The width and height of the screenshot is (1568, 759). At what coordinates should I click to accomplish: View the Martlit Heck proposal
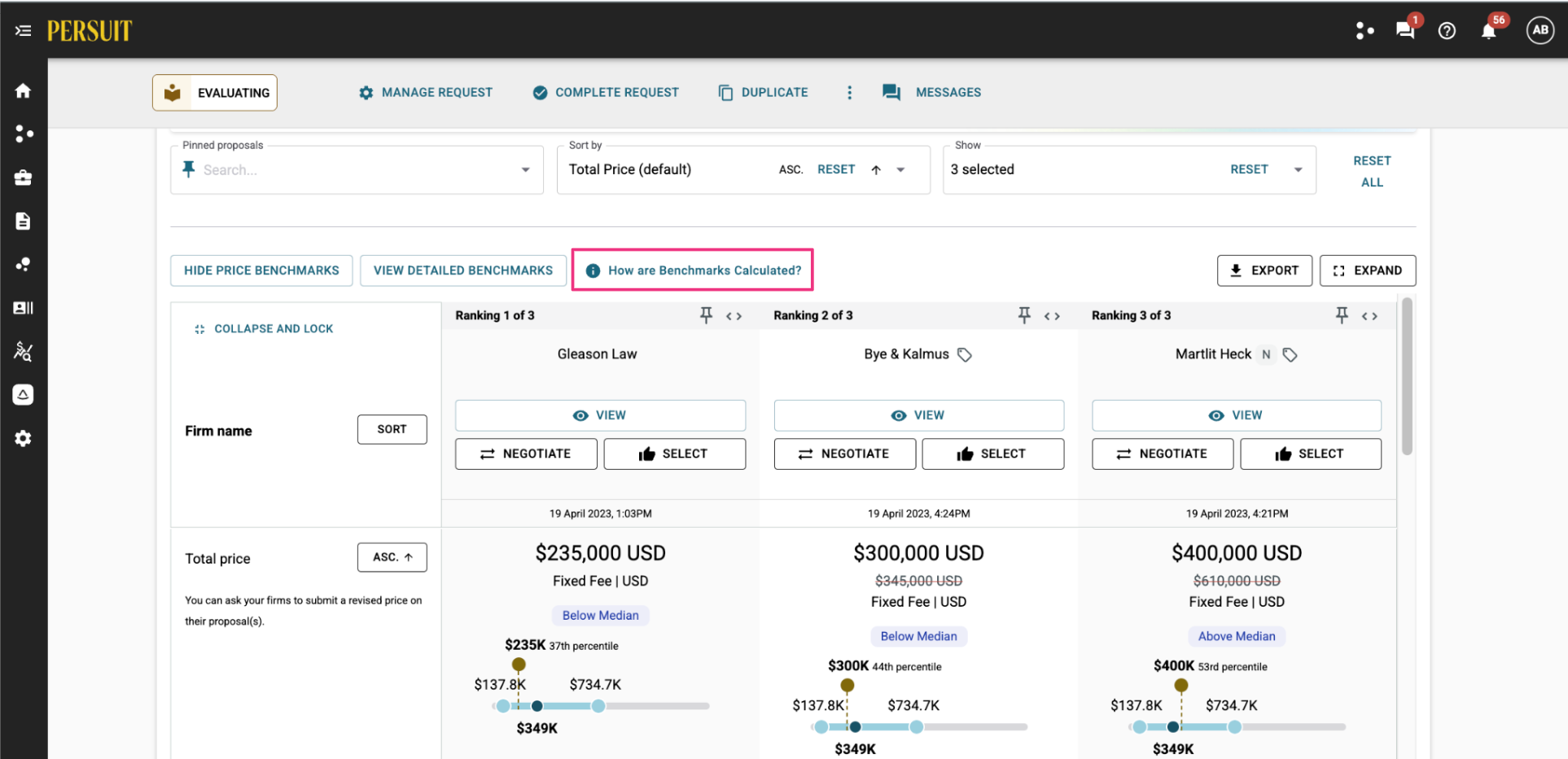[1236, 415]
